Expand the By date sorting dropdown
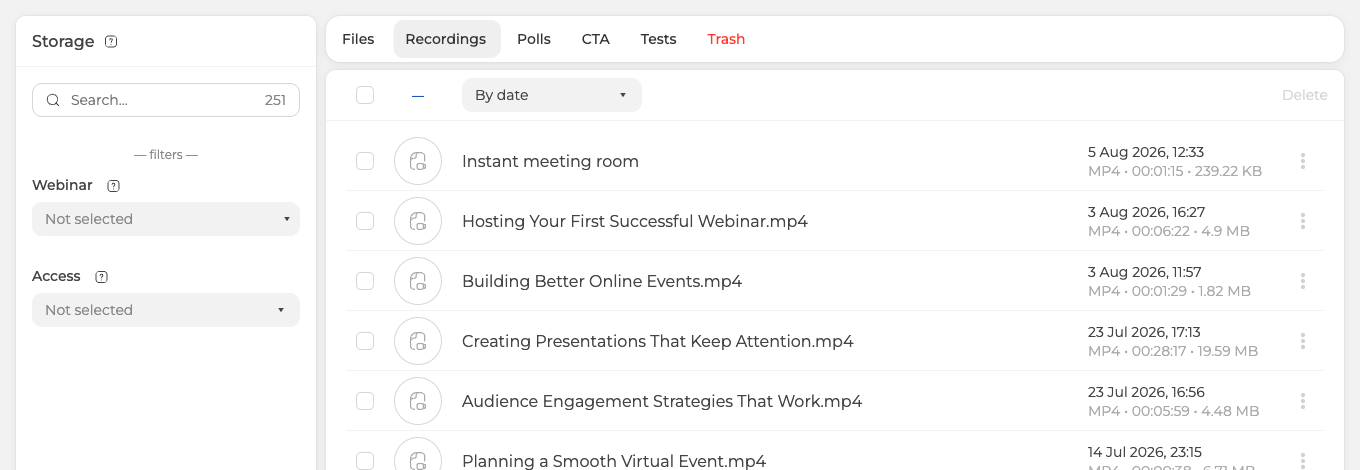Screen dimensions: 1360x470 [552, 95]
